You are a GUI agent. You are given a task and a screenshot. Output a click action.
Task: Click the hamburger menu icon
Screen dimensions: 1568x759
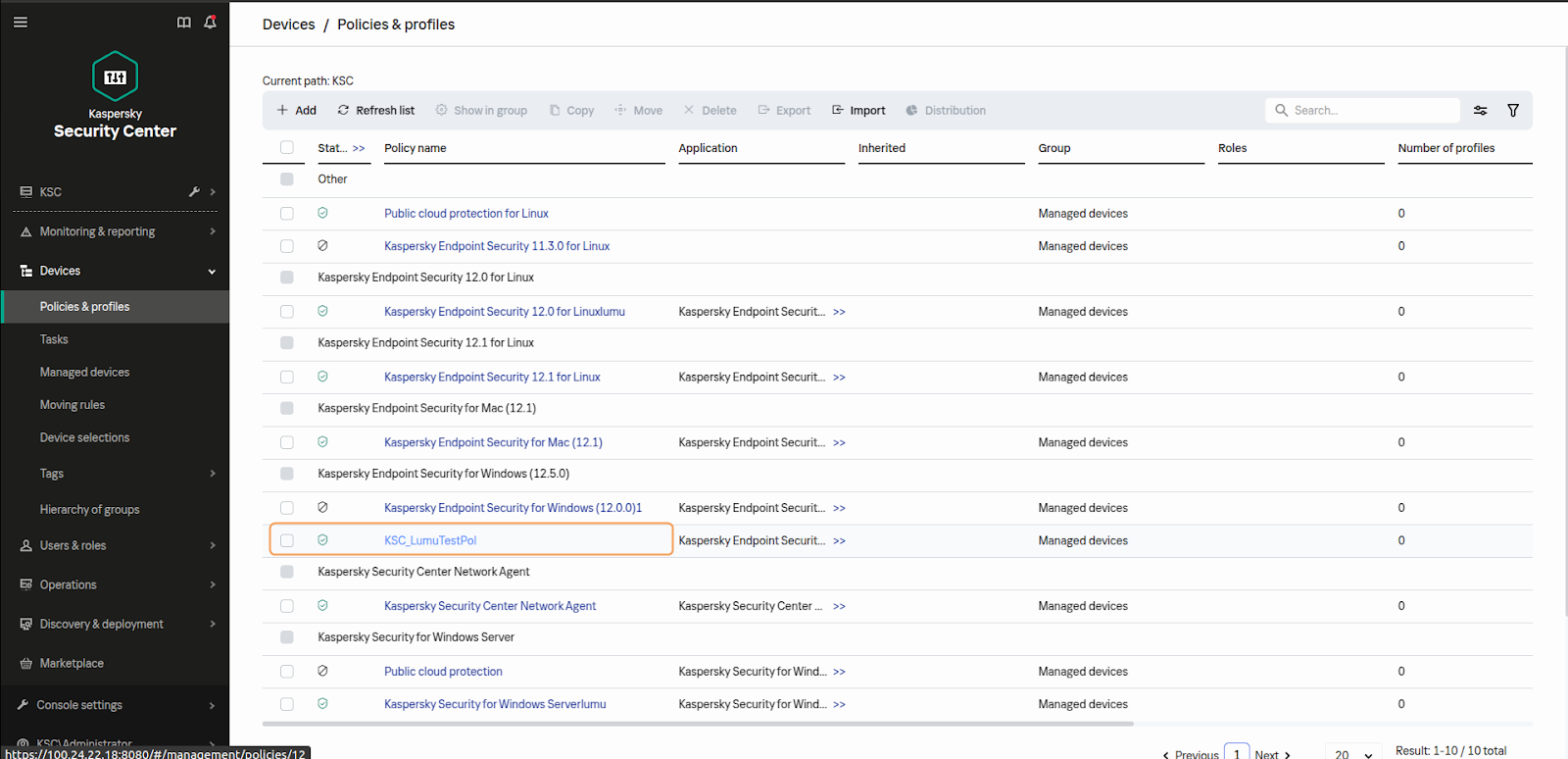click(x=21, y=23)
